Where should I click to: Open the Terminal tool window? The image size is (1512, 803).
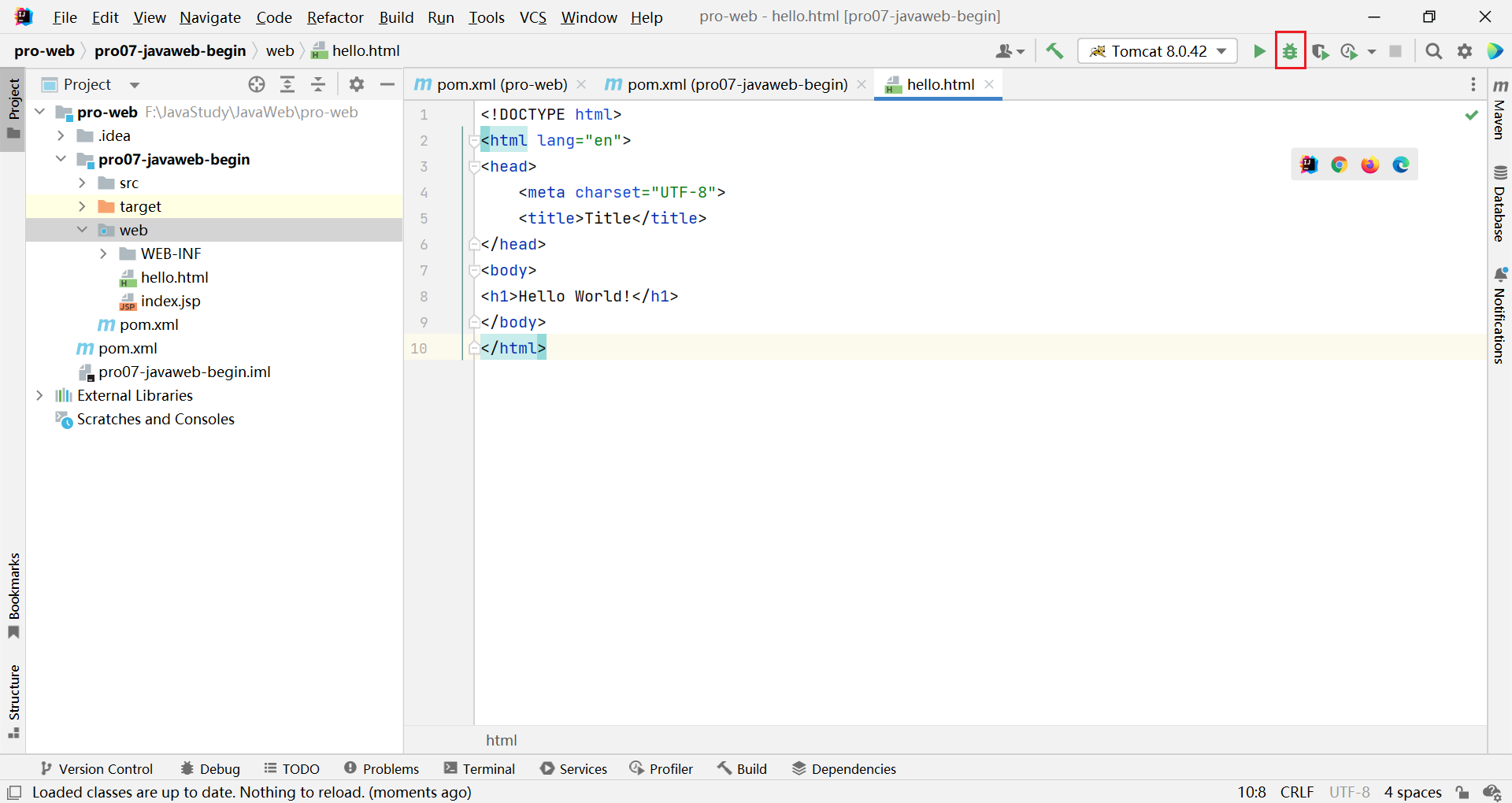click(480, 768)
